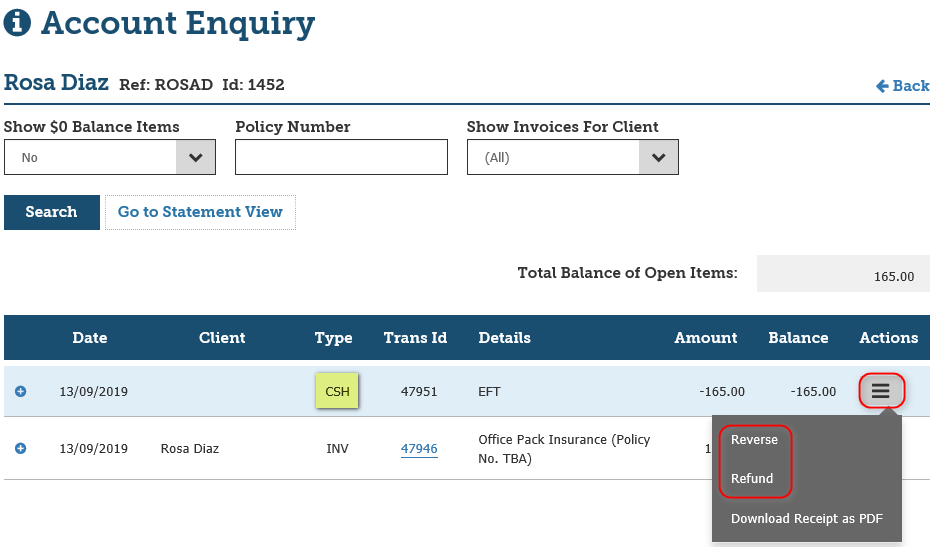Select Reverse from the actions menu
The width and height of the screenshot is (936, 550).
point(754,440)
